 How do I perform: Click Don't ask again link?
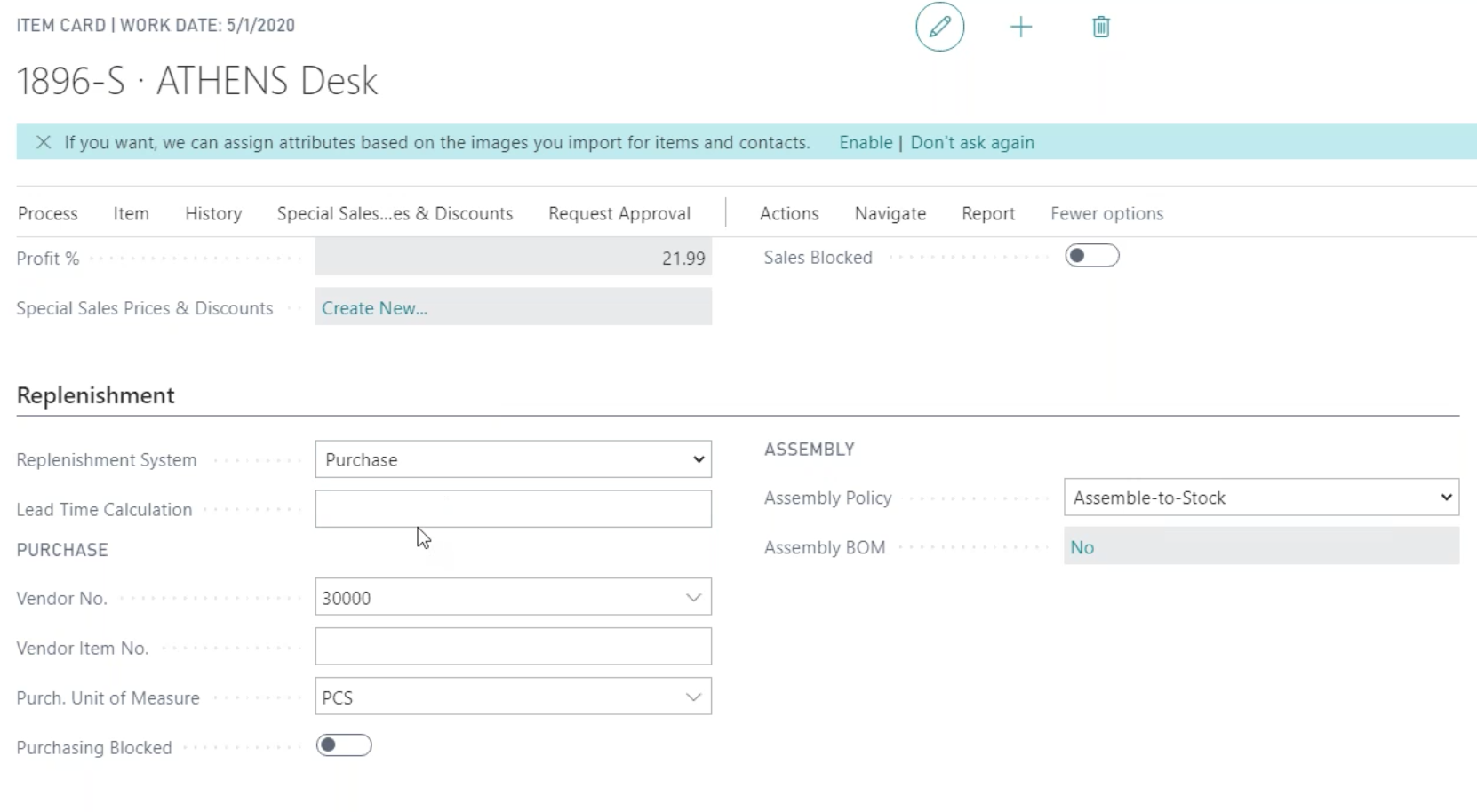(x=972, y=142)
